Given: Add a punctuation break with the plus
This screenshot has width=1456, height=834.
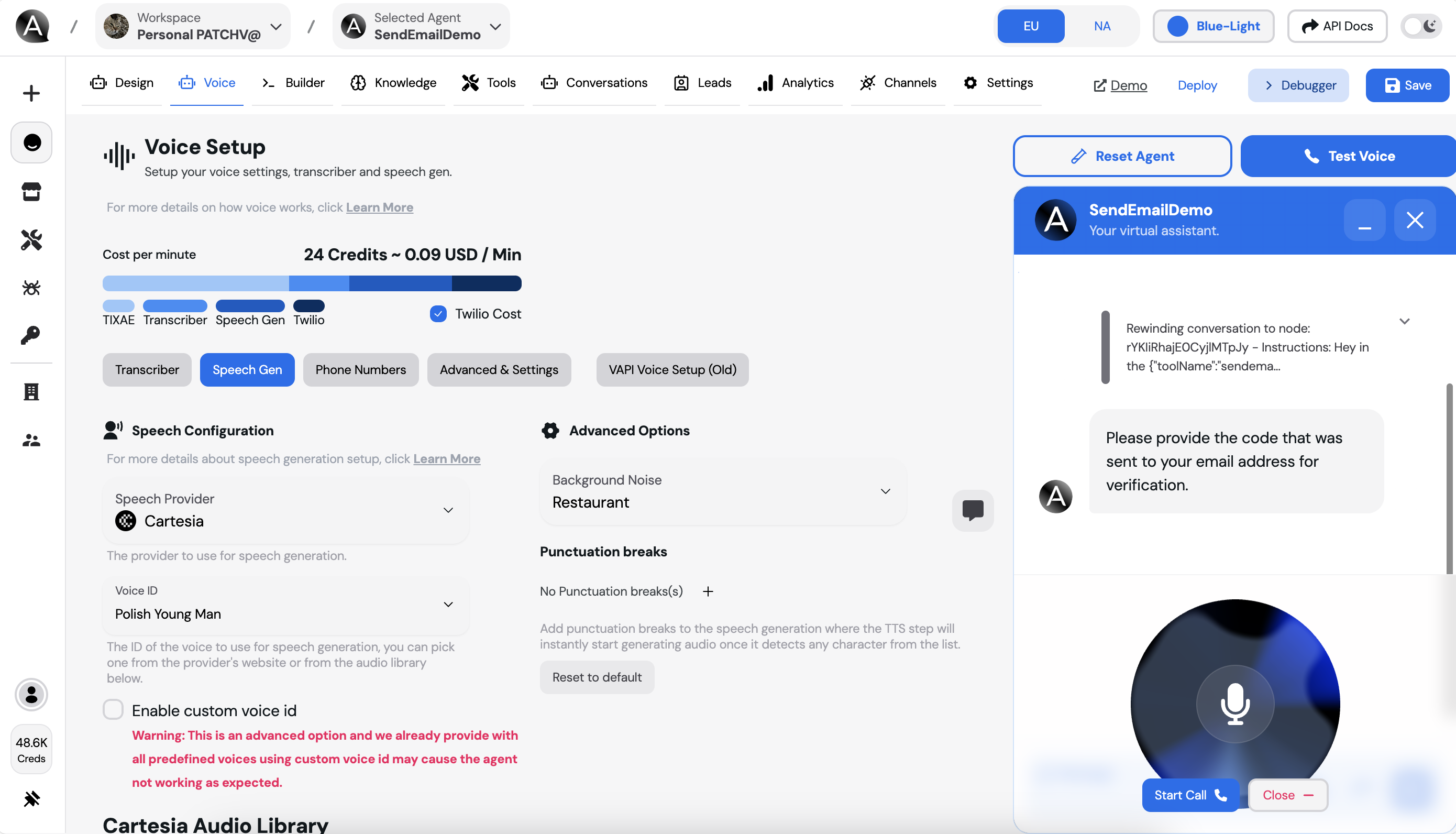Looking at the screenshot, I should coord(708,591).
